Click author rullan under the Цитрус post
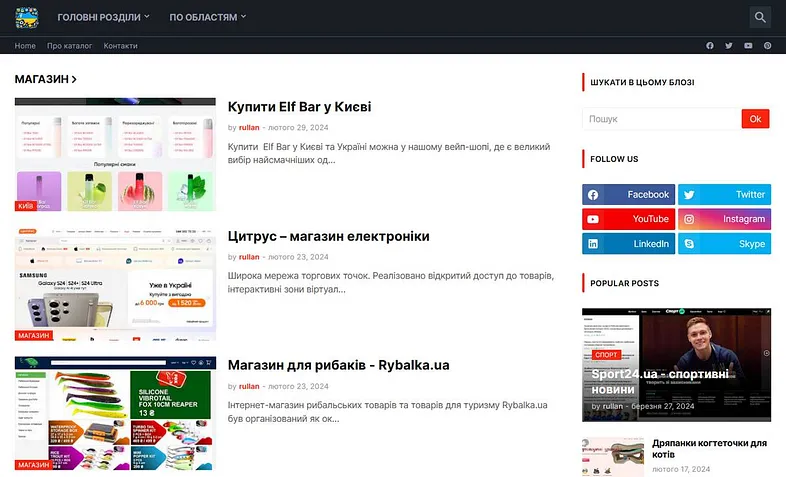 (249, 257)
